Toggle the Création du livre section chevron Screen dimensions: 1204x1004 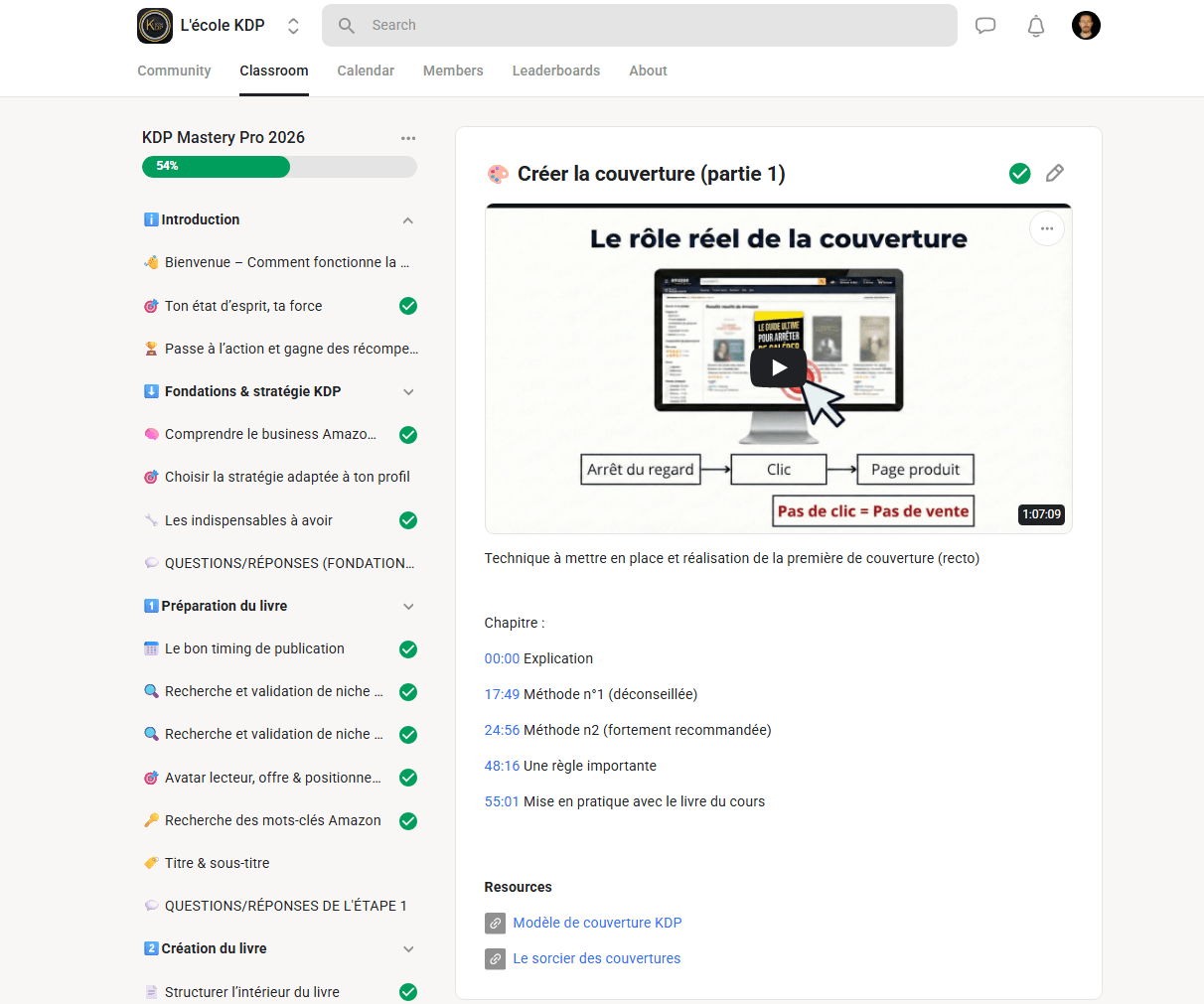(408, 949)
